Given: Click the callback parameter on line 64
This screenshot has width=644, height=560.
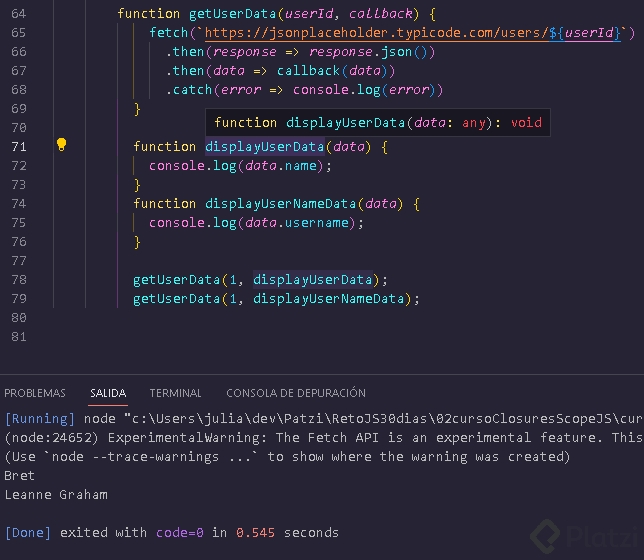Looking at the screenshot, I should (381, 14).
